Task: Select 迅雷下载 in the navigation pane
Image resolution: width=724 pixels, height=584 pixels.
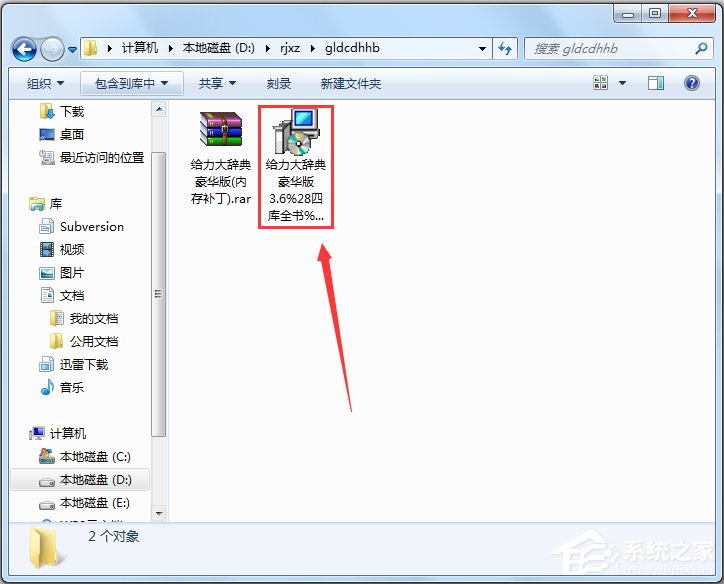Action: pyautogui.click(x=84, y=365)
